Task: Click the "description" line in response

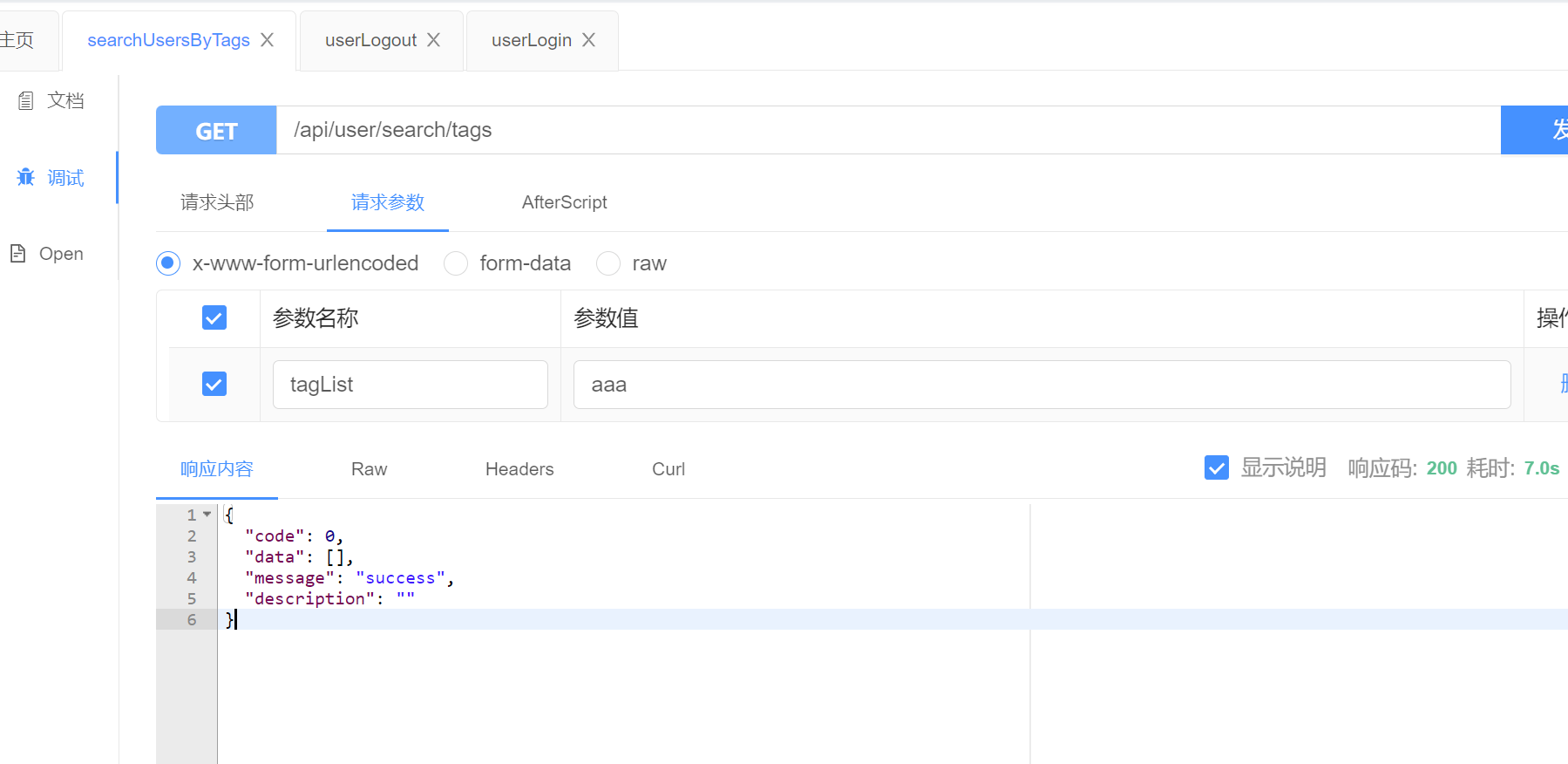Action: point(329,598)
